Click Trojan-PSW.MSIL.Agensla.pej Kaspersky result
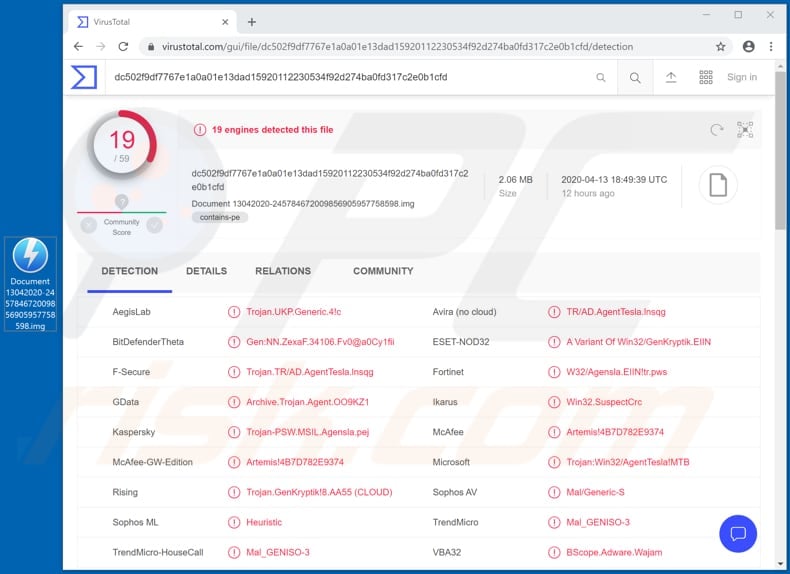 point(307,432)
